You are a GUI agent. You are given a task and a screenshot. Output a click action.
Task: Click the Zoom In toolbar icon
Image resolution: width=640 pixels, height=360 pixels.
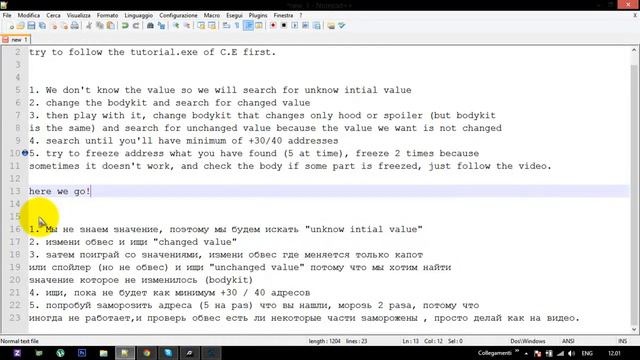coord(176,26)
